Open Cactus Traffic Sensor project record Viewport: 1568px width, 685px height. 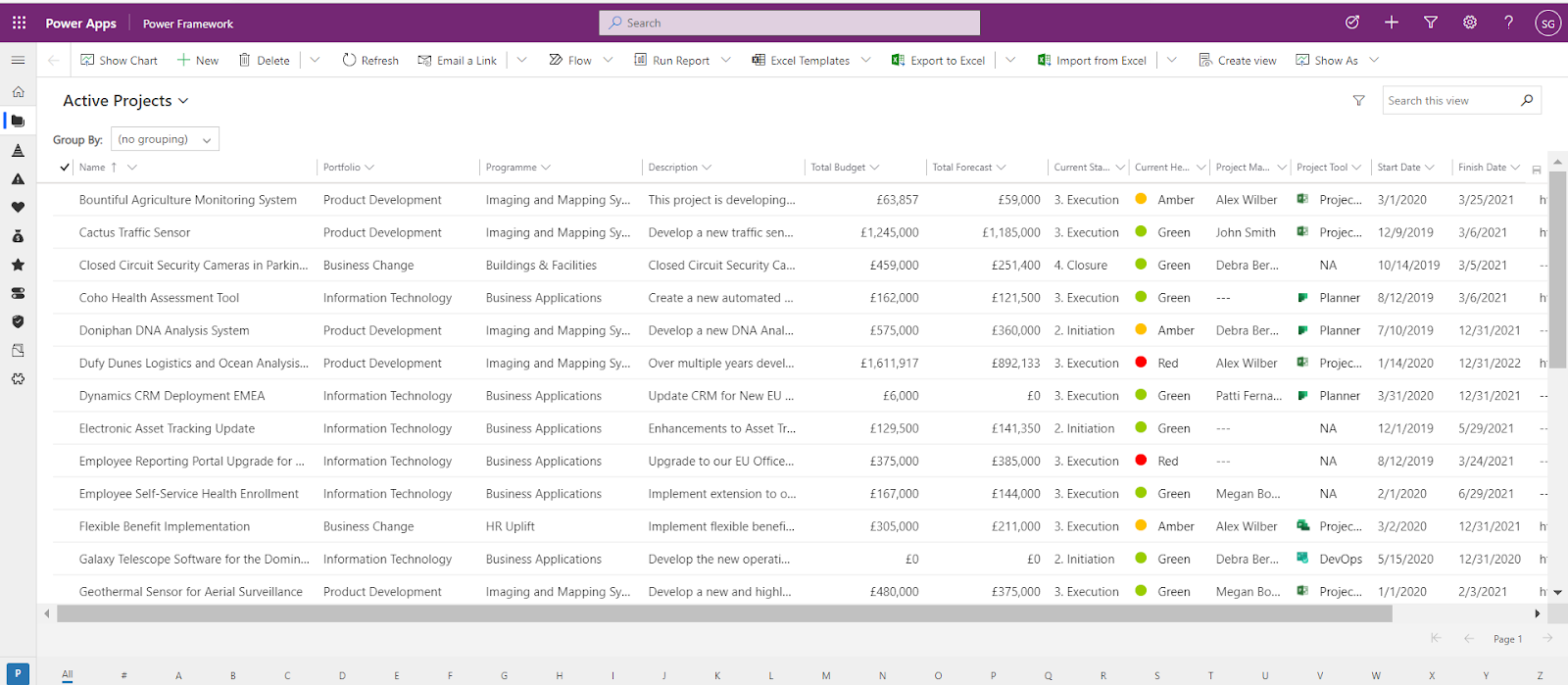134,232
